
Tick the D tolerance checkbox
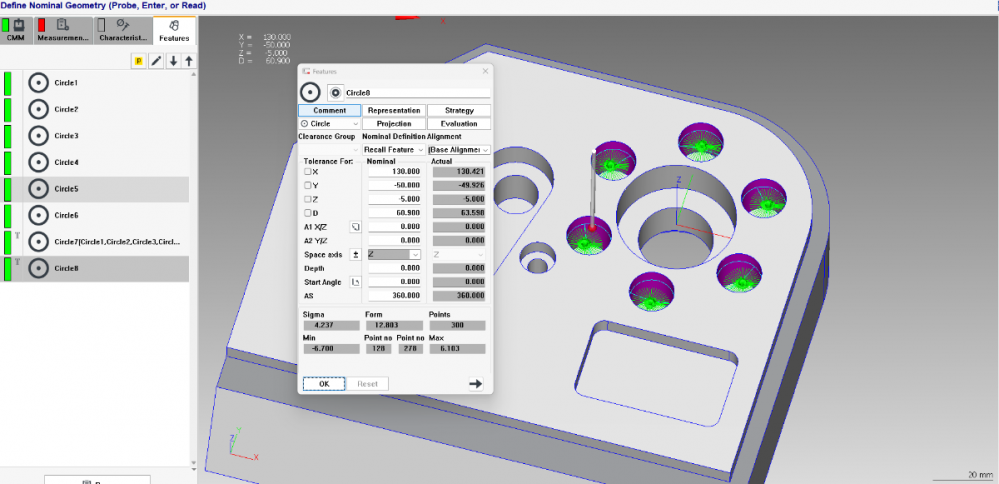tap(309, 213)
